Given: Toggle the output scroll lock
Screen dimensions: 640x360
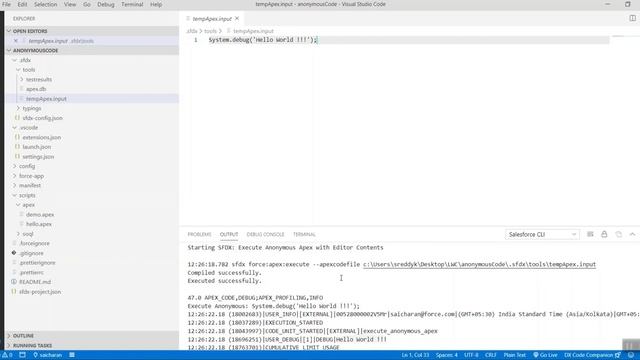Looking at the screenshot, I should 604,234.
